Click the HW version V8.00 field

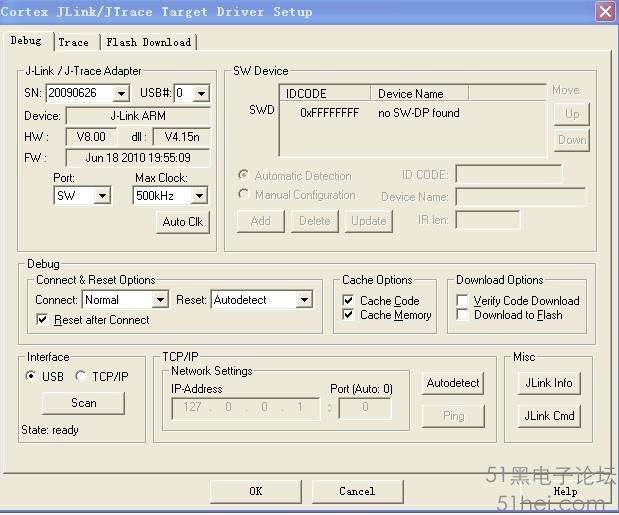[x=91, y=137]
